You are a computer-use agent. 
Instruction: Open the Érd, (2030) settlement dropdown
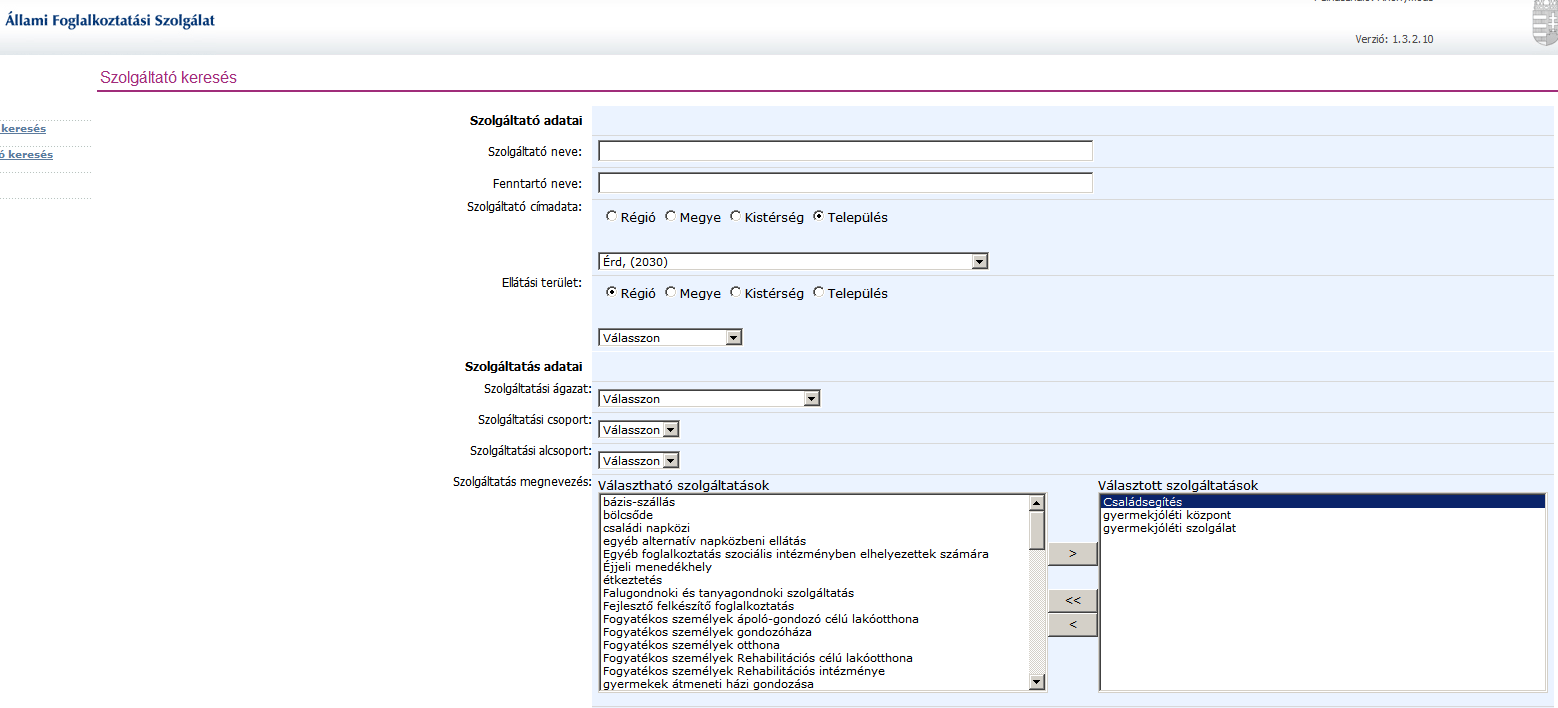tap(793, 261)
